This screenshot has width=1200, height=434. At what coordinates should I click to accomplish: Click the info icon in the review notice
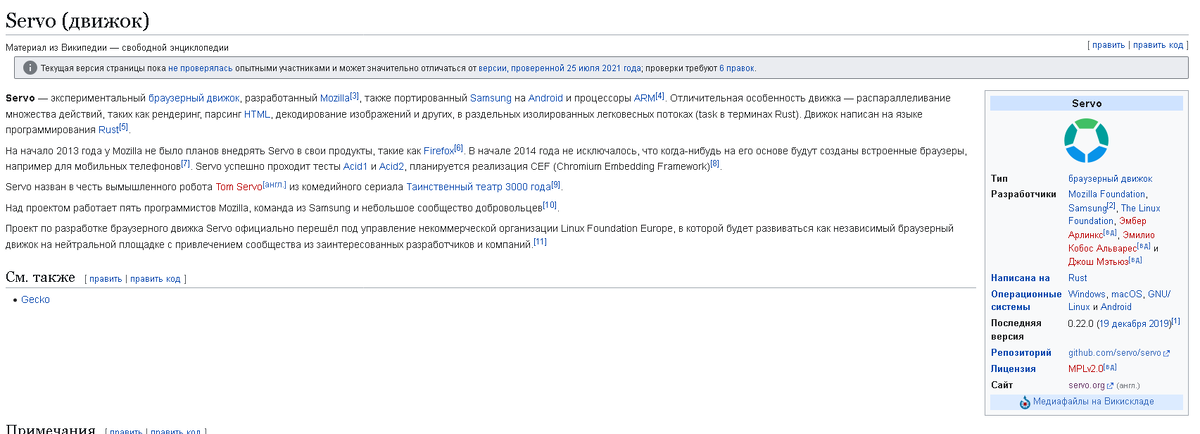[x=30, y=68]
